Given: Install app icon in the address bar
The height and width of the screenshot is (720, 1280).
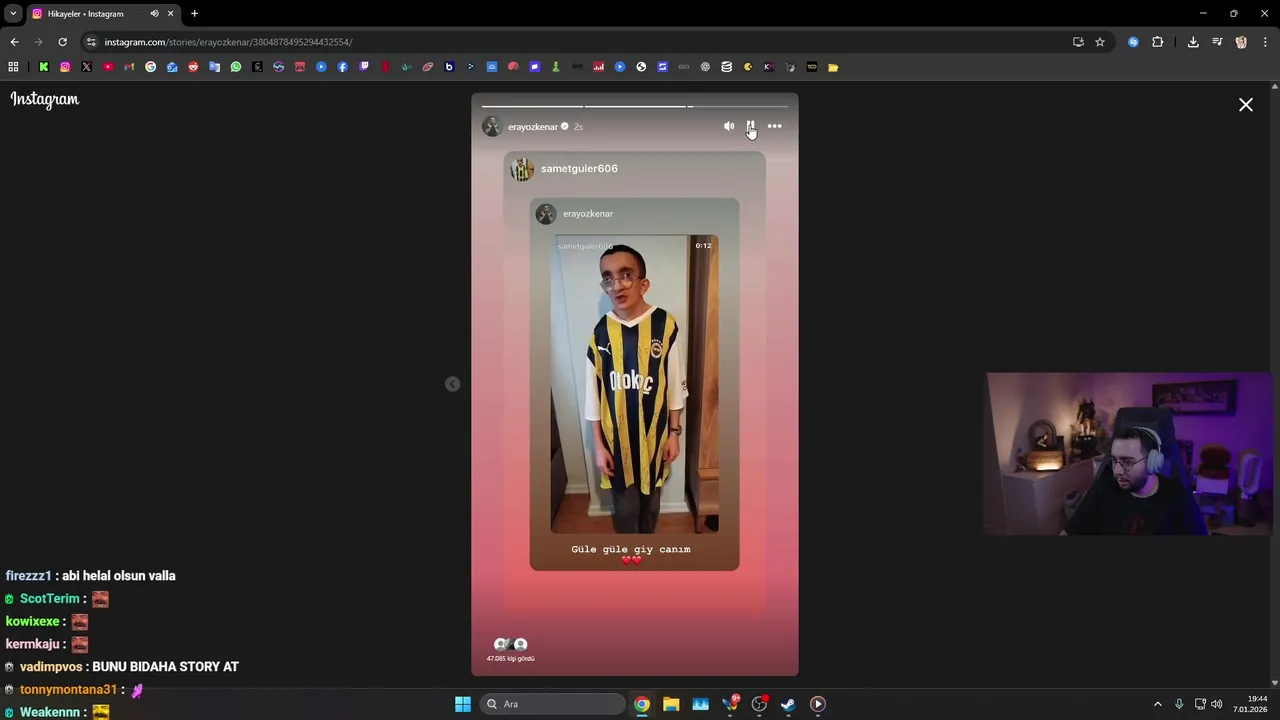Looking at the screenshot, I should (1078, 42).
